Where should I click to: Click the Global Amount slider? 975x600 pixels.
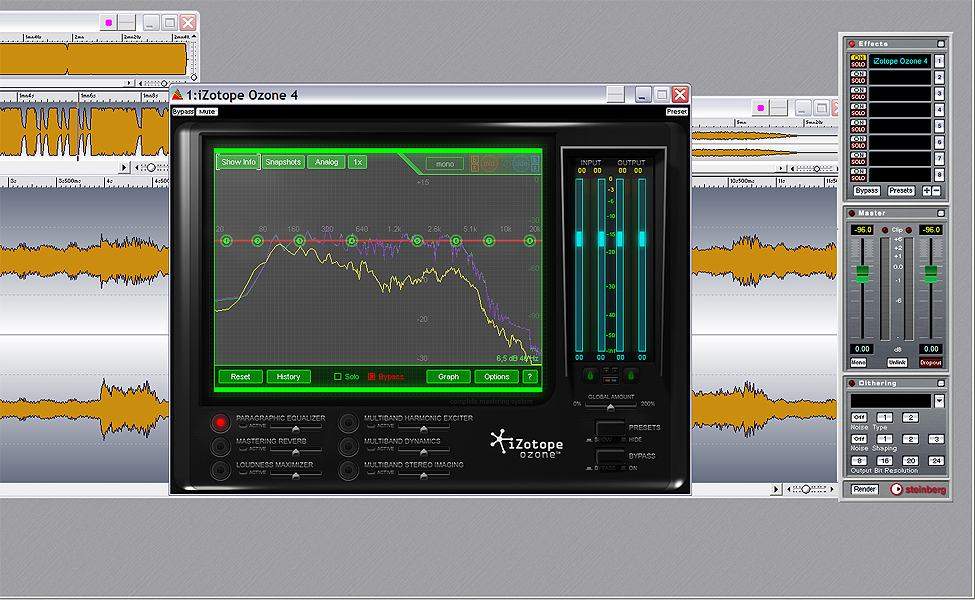(x=610, y=407)
